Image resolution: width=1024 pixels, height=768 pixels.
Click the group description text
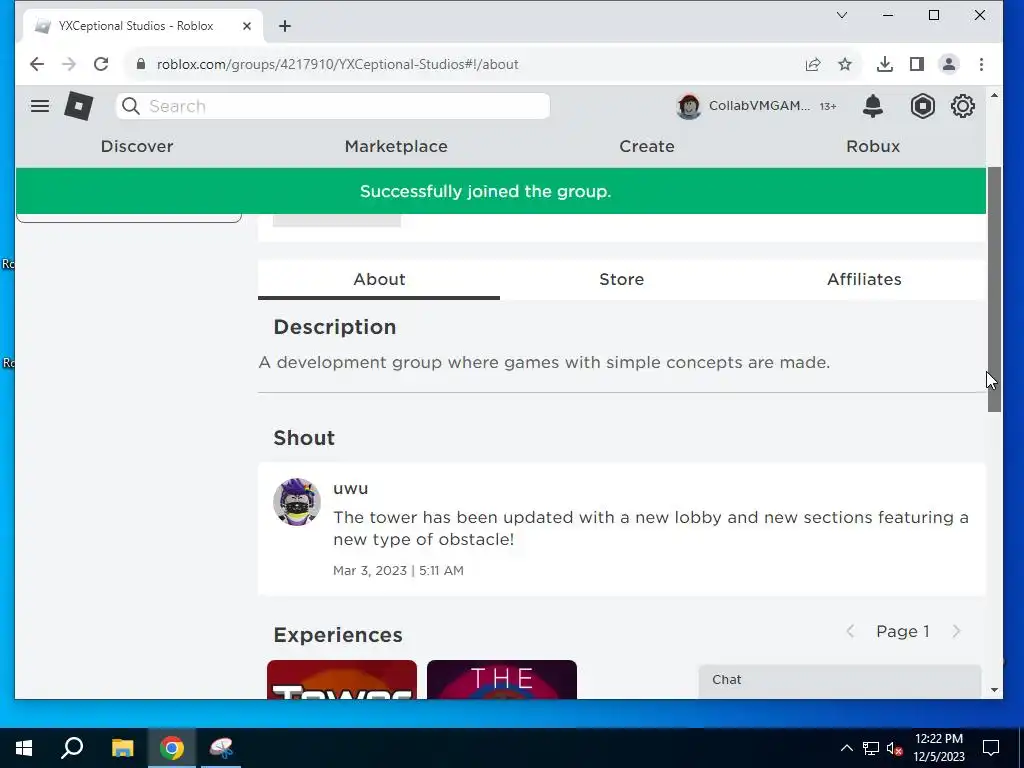click(544, 362)
